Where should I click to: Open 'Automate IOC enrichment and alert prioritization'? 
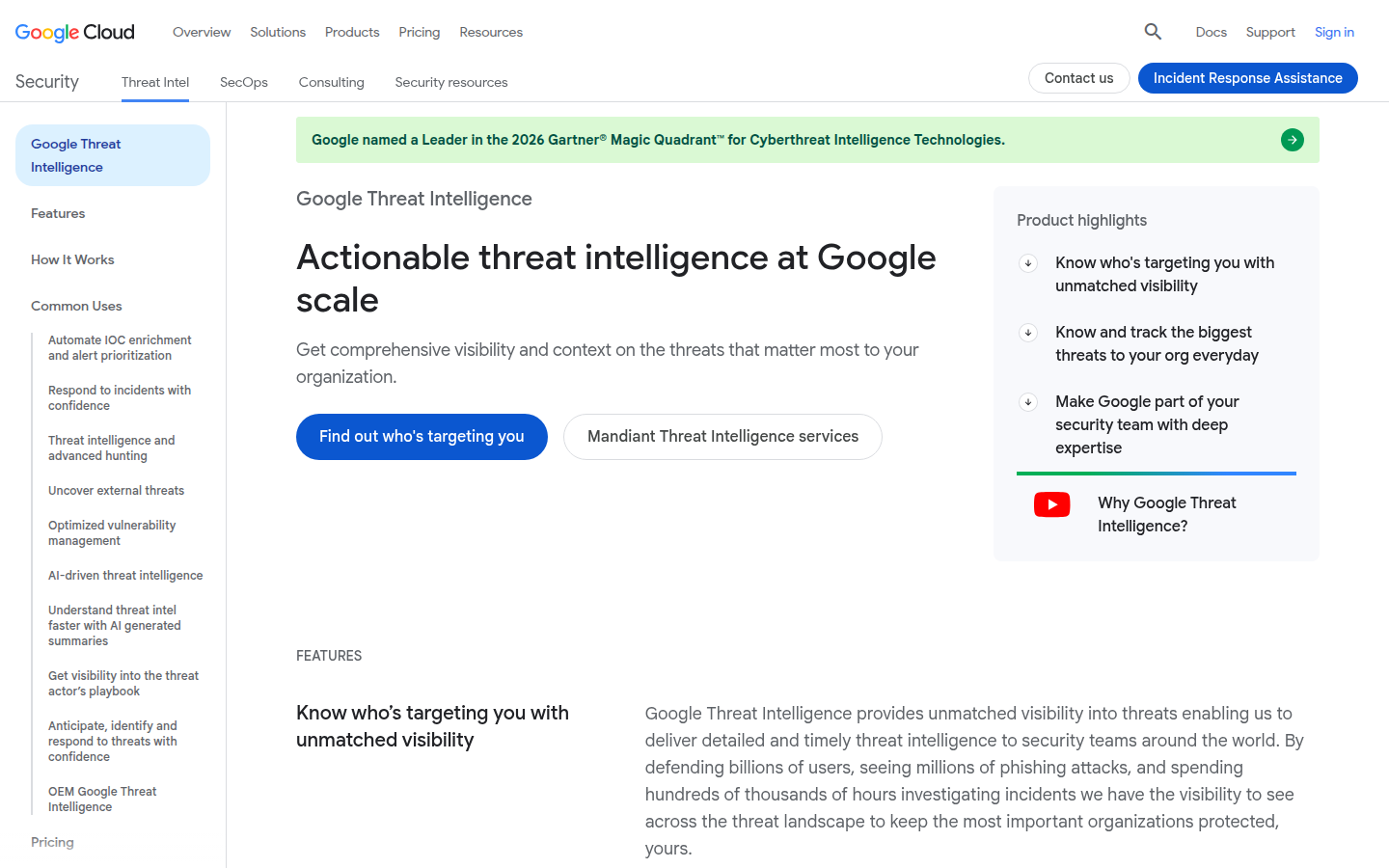coord(120,348)
